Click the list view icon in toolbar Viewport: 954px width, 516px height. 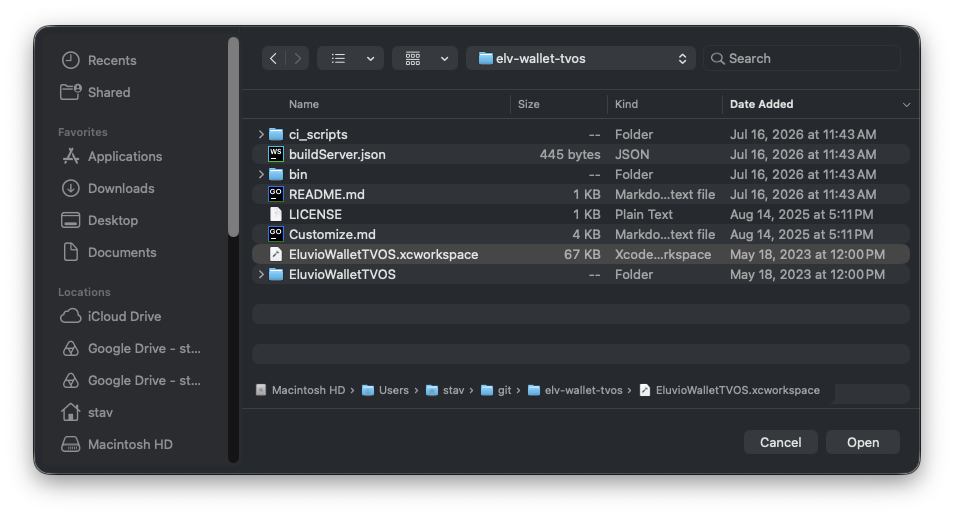338,58
